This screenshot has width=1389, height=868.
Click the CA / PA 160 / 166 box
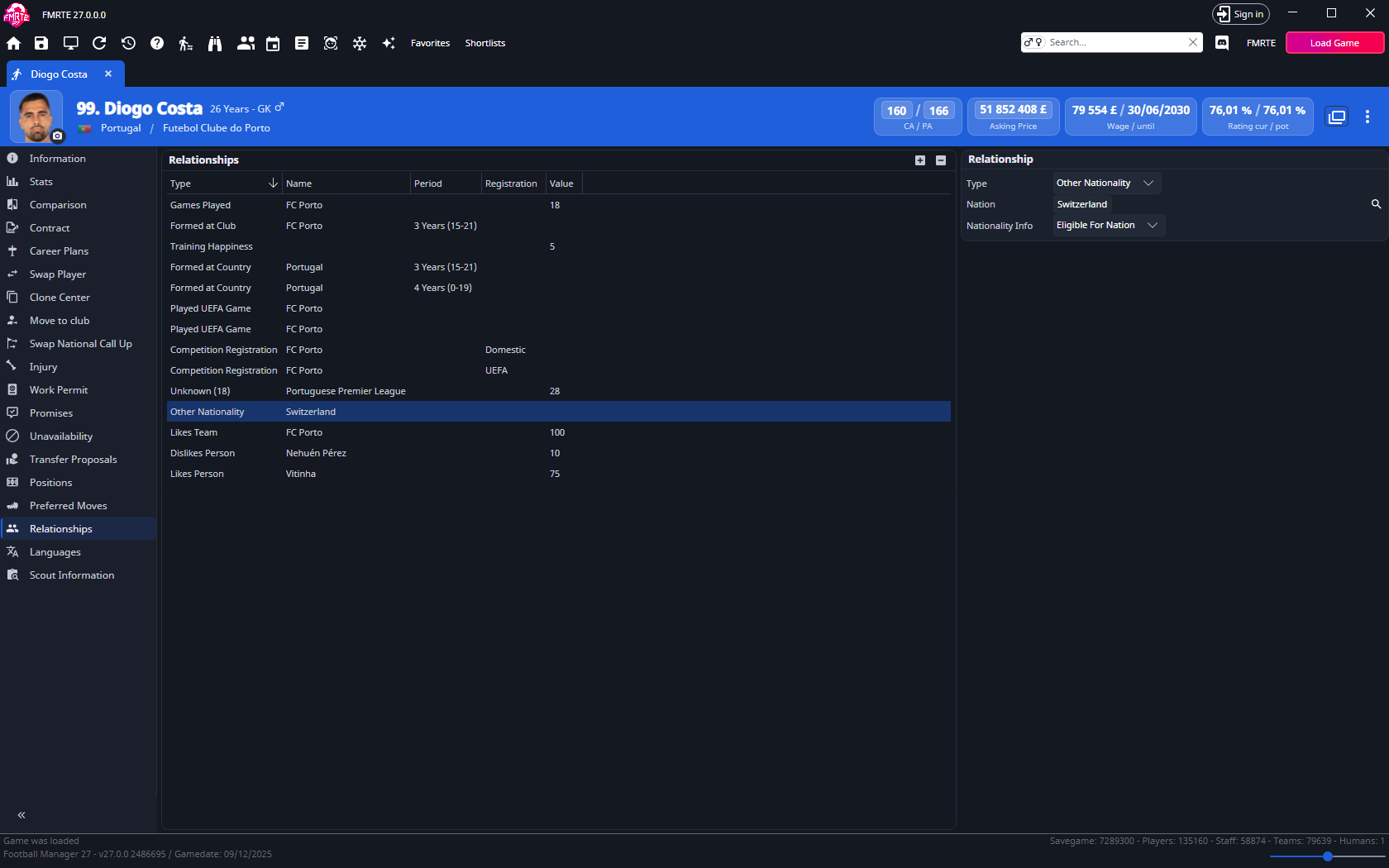pyautogui.click(x=918, y=117)
